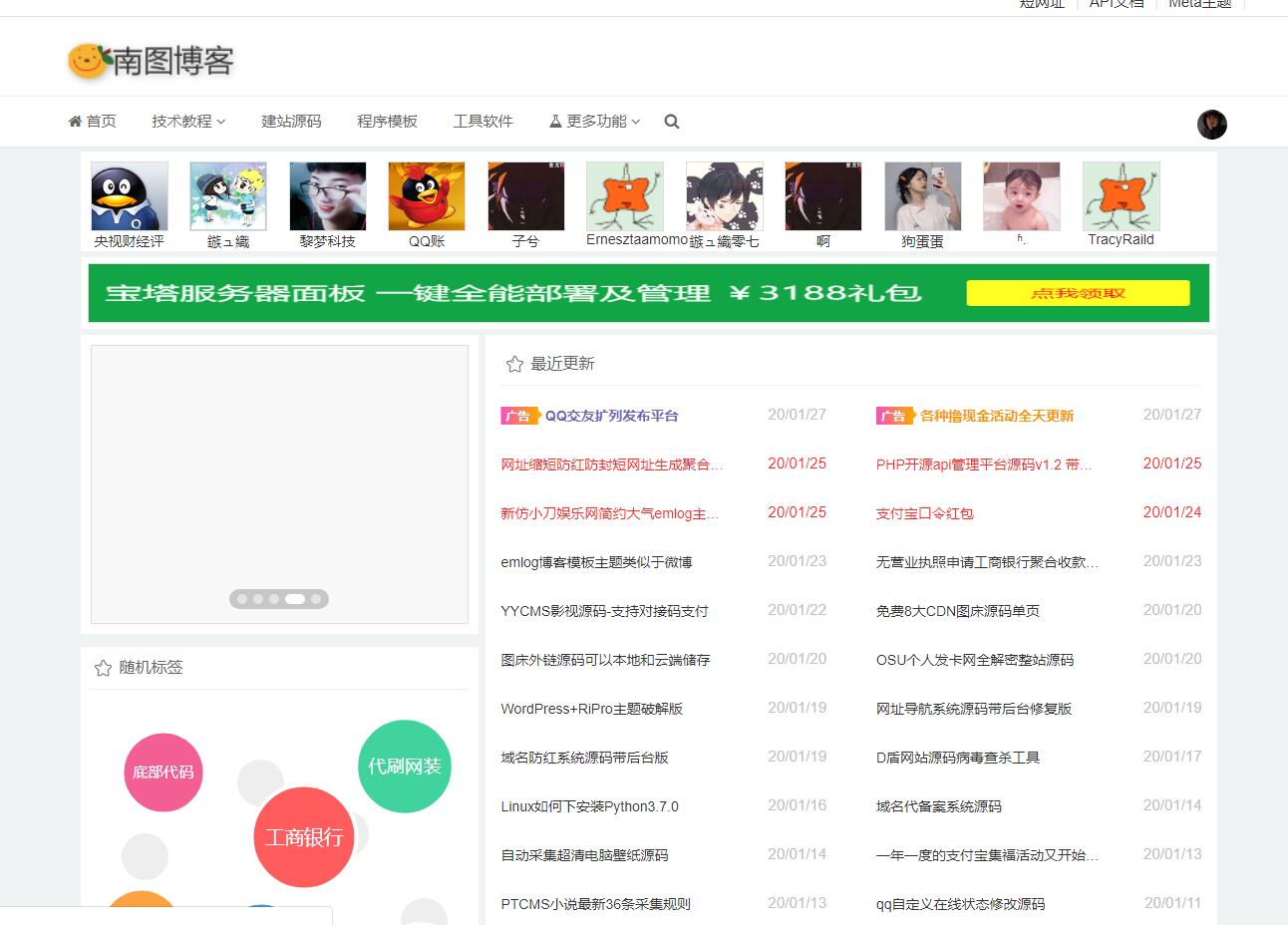Select the TracyRaild avatar icon
Image resolution: width=1288 pixels, height=925 pixels.
pos(1121,196)
